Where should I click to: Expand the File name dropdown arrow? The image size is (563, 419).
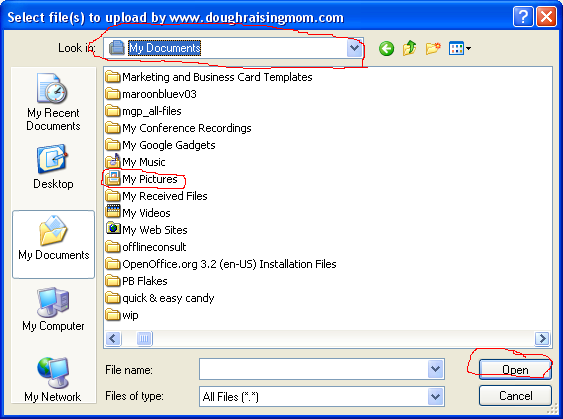(x=436, y=369)
